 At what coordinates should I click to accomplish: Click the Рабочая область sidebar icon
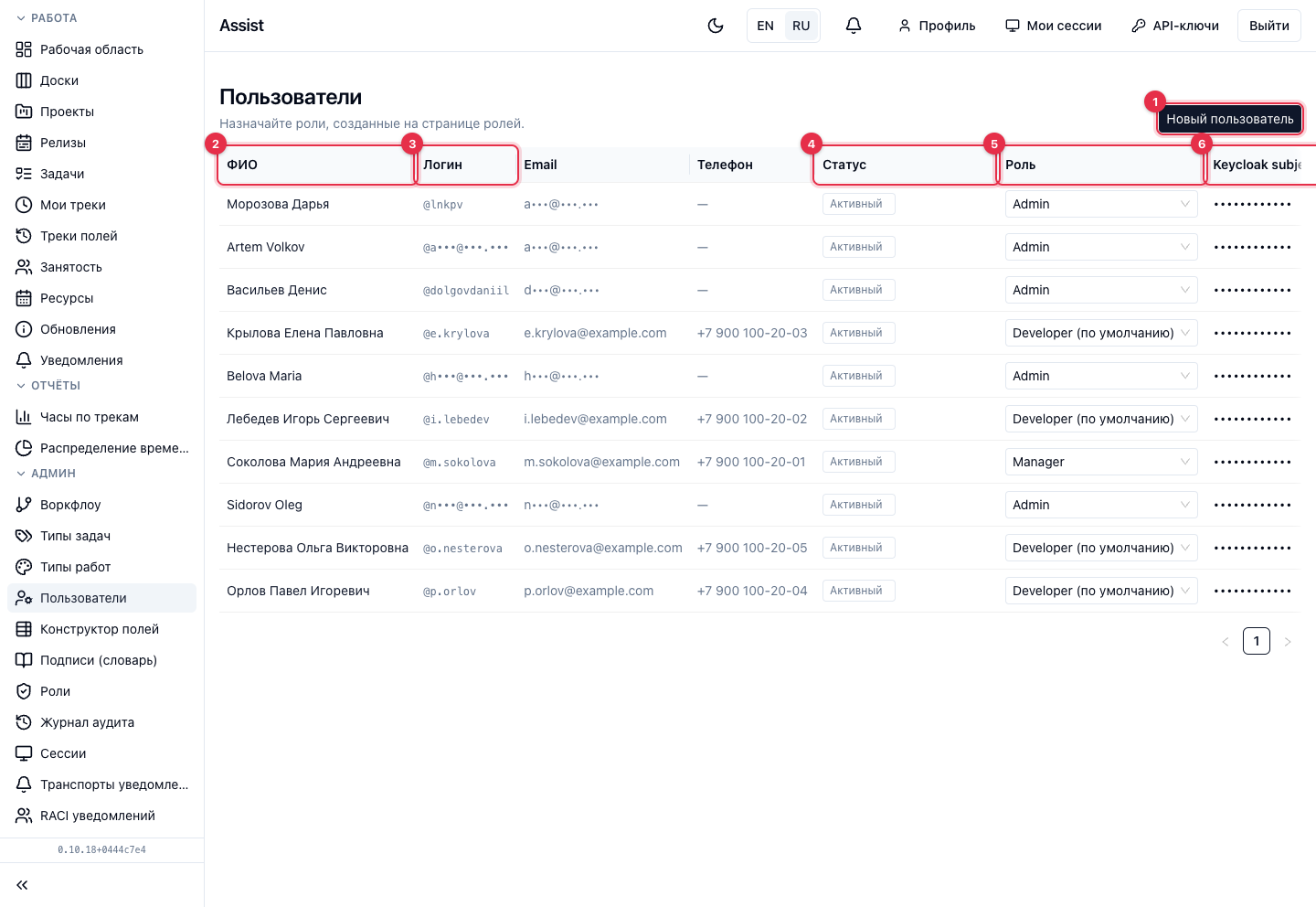click(24, 49)
